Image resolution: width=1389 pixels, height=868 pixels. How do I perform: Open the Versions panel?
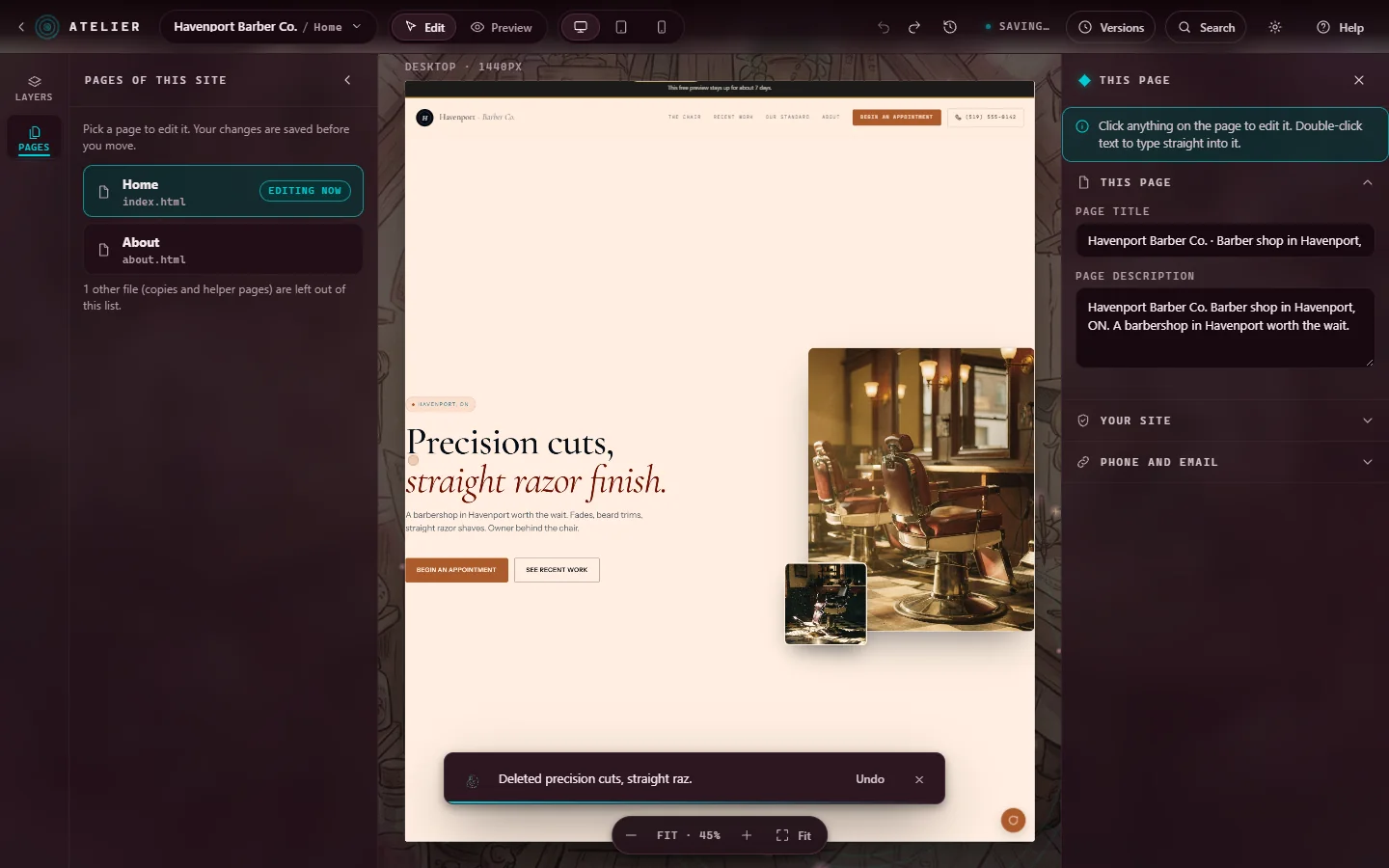click(1111, 27)
